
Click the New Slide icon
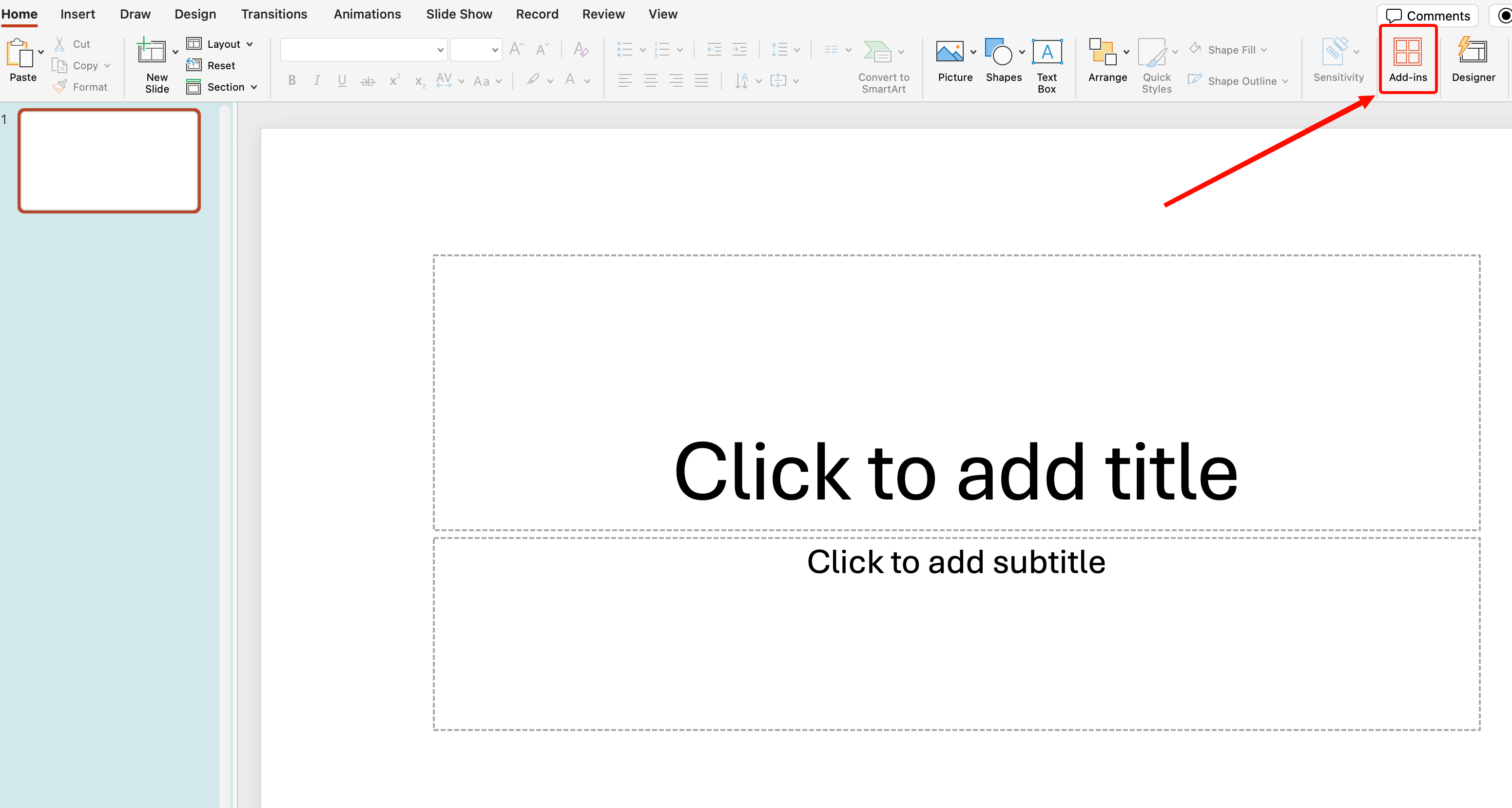pyautogui.click(x=152, y=52)
